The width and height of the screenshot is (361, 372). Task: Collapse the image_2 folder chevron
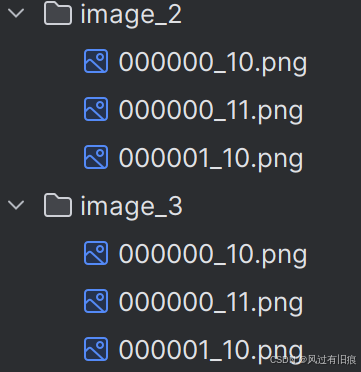pos(16,13)
